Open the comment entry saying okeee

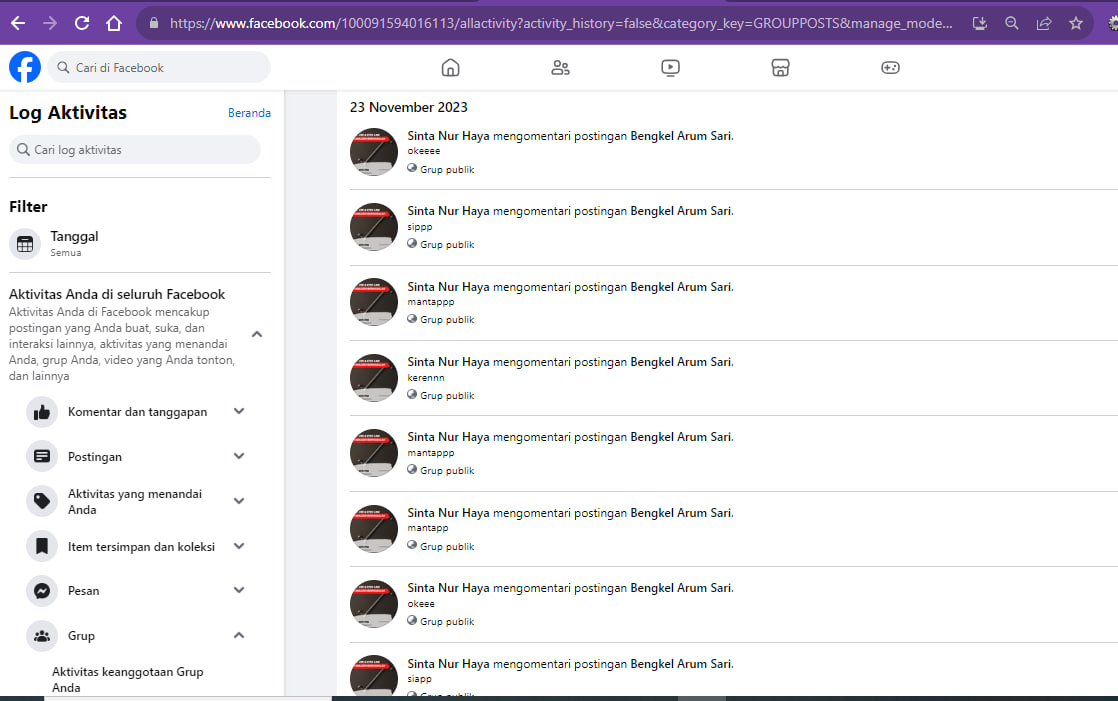734,604
